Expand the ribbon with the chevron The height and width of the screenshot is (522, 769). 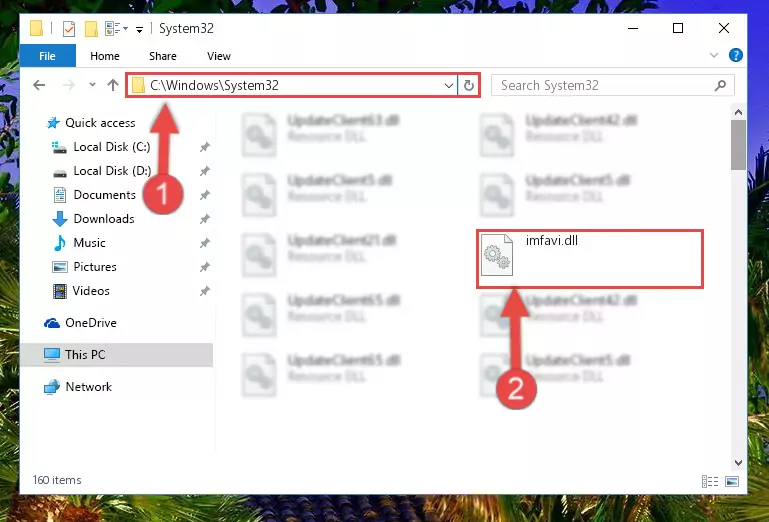[714, 55]
